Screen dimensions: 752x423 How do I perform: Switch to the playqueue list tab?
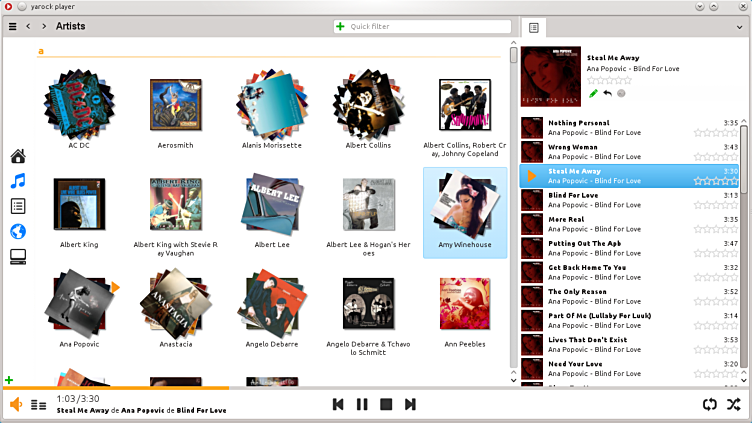(x=534, y=28)
